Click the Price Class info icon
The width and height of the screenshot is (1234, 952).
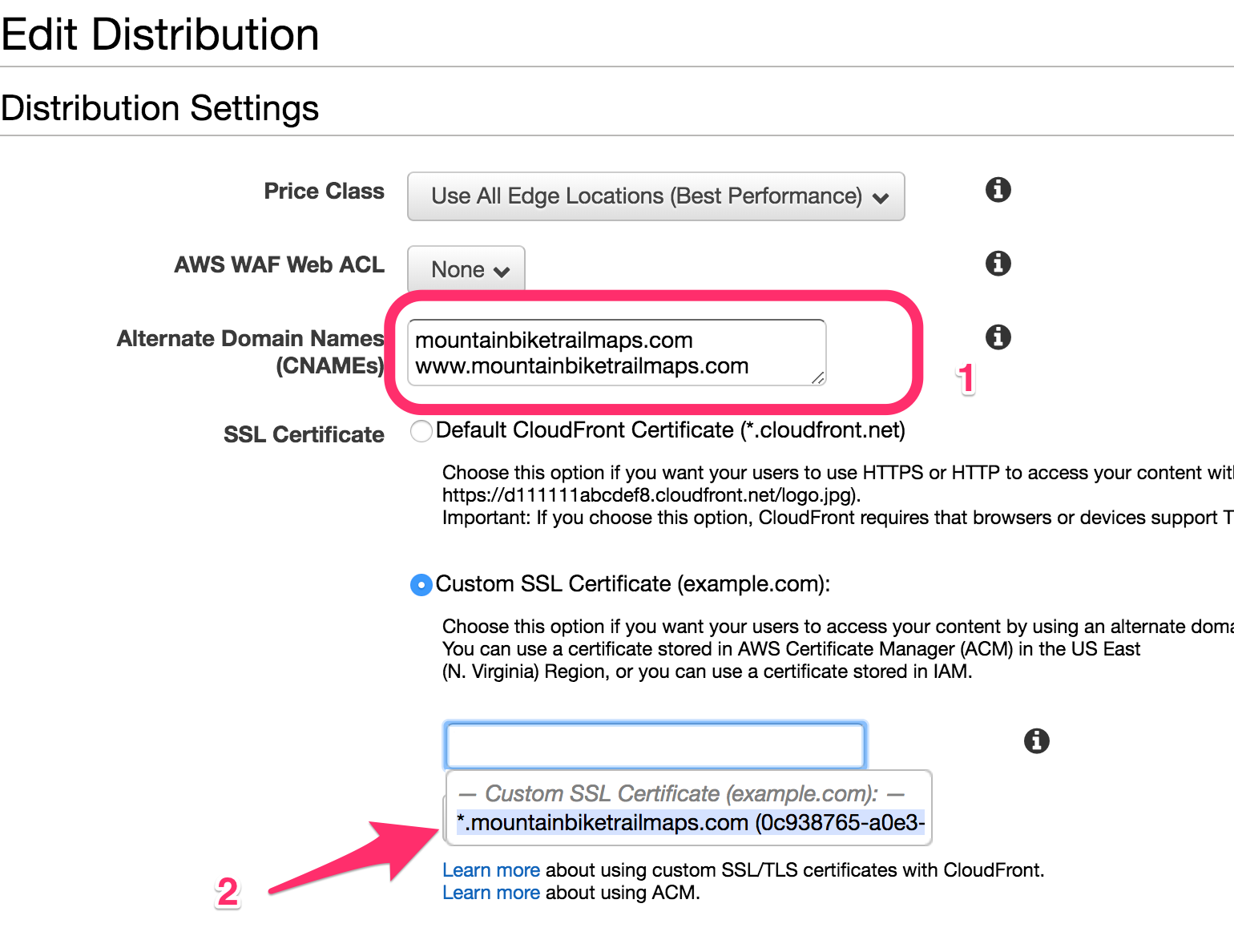998,190
